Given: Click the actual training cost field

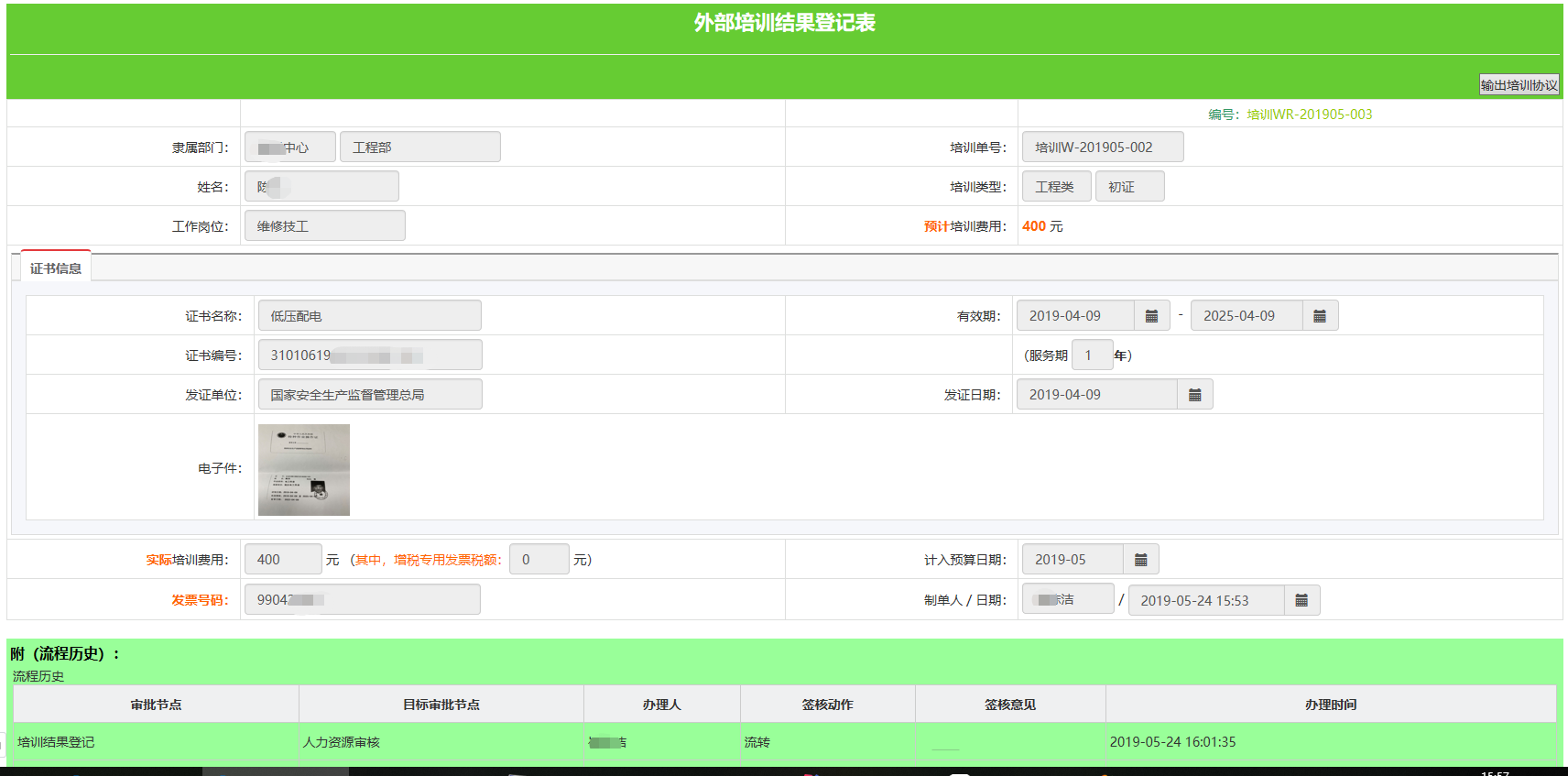Looking at the screenshot, I should [282, 560].
